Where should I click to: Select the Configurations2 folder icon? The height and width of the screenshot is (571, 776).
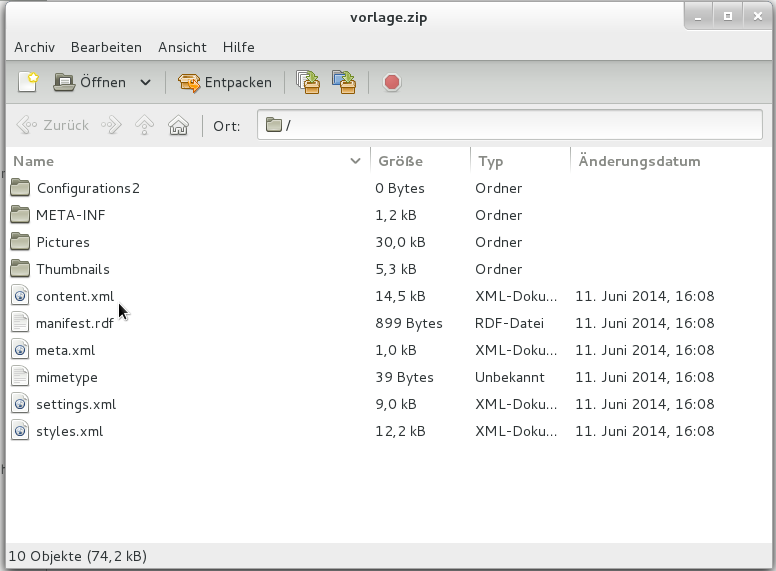(x=20, y=188)
